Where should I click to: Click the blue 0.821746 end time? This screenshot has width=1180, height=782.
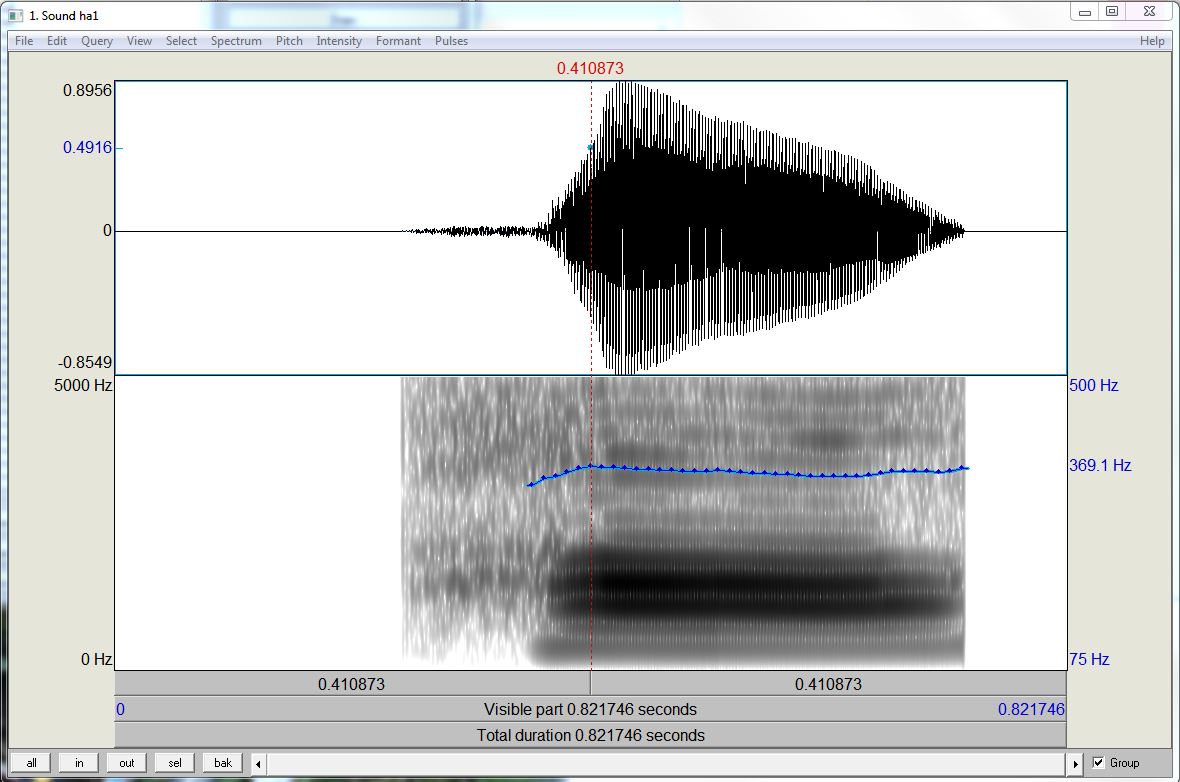coord(1031,709)
